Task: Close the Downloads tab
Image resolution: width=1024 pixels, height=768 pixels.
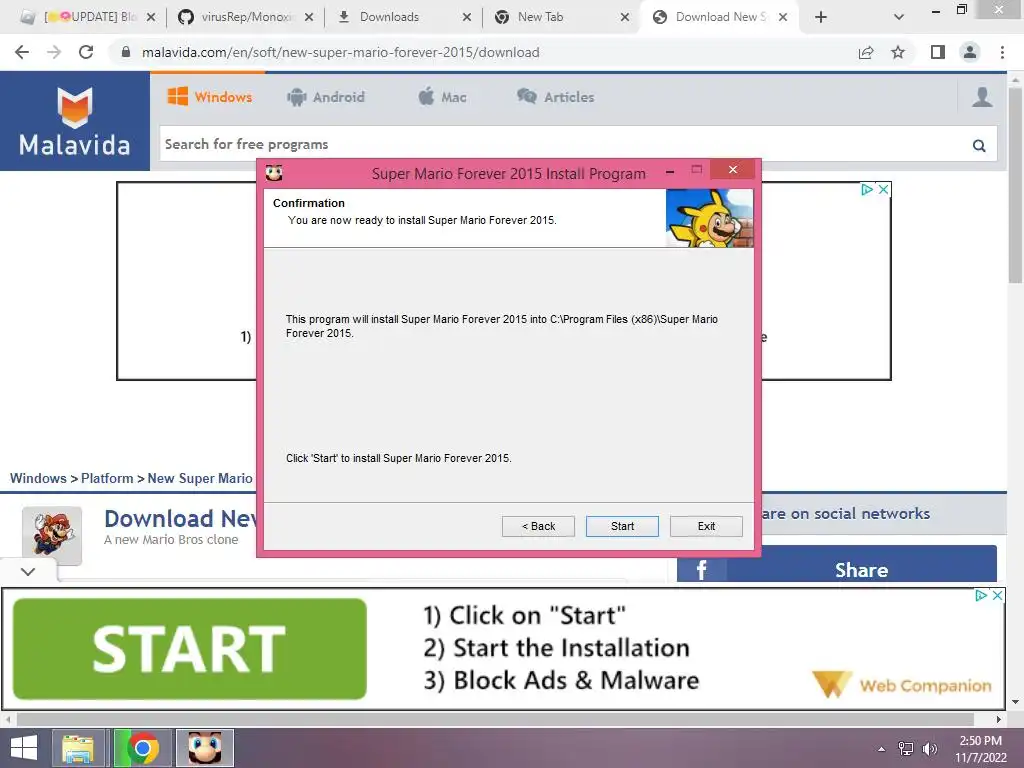Action: [x=466, y=17]
